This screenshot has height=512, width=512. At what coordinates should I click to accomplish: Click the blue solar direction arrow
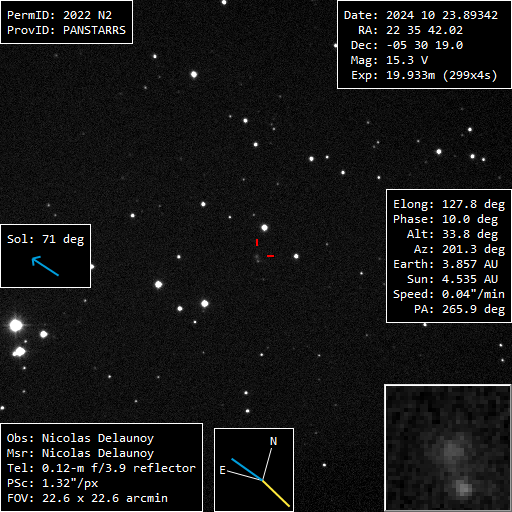(45, 266)
